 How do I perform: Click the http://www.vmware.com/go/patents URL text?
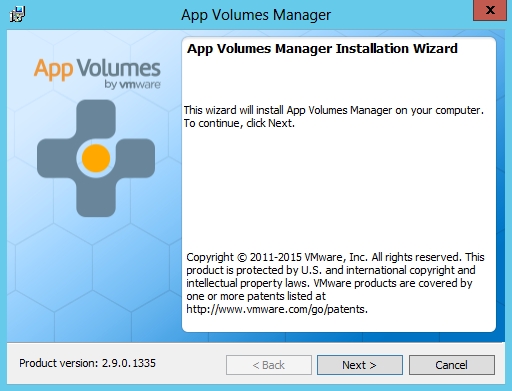[277, 309]
